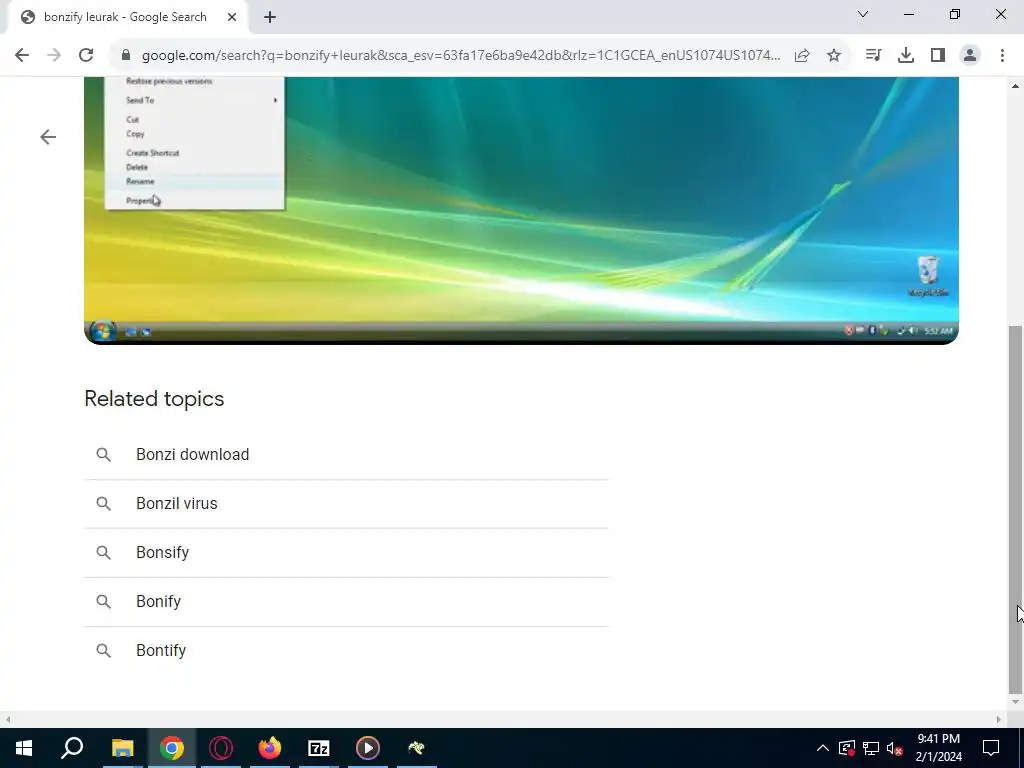Image resolution: width=1024 pixels, height=768 pixels.
Task: Click the magnifier icon beside Bonify
Action: [x=103, y=601]
